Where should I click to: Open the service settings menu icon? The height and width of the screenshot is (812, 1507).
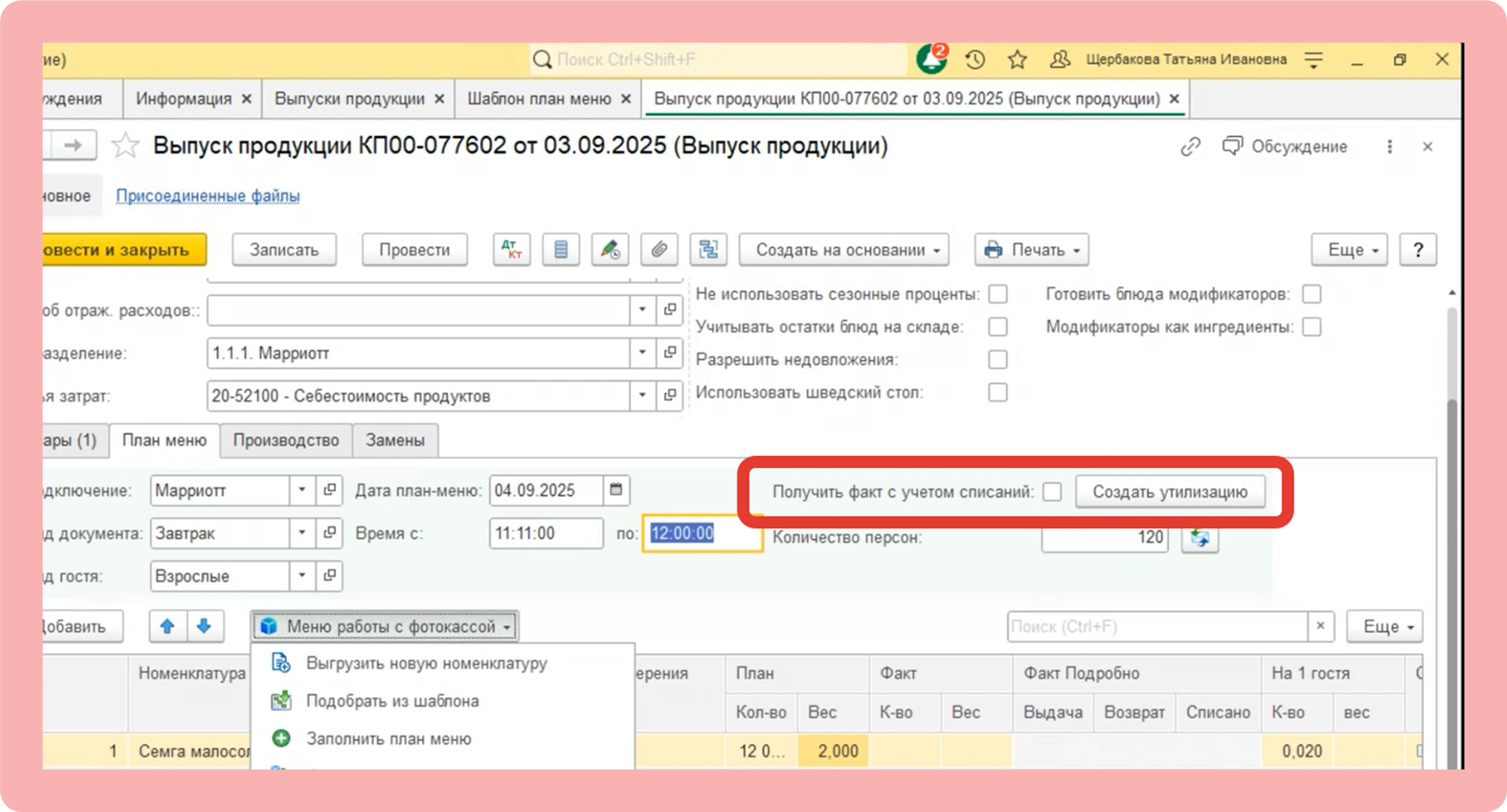[x=1314, y=60]
